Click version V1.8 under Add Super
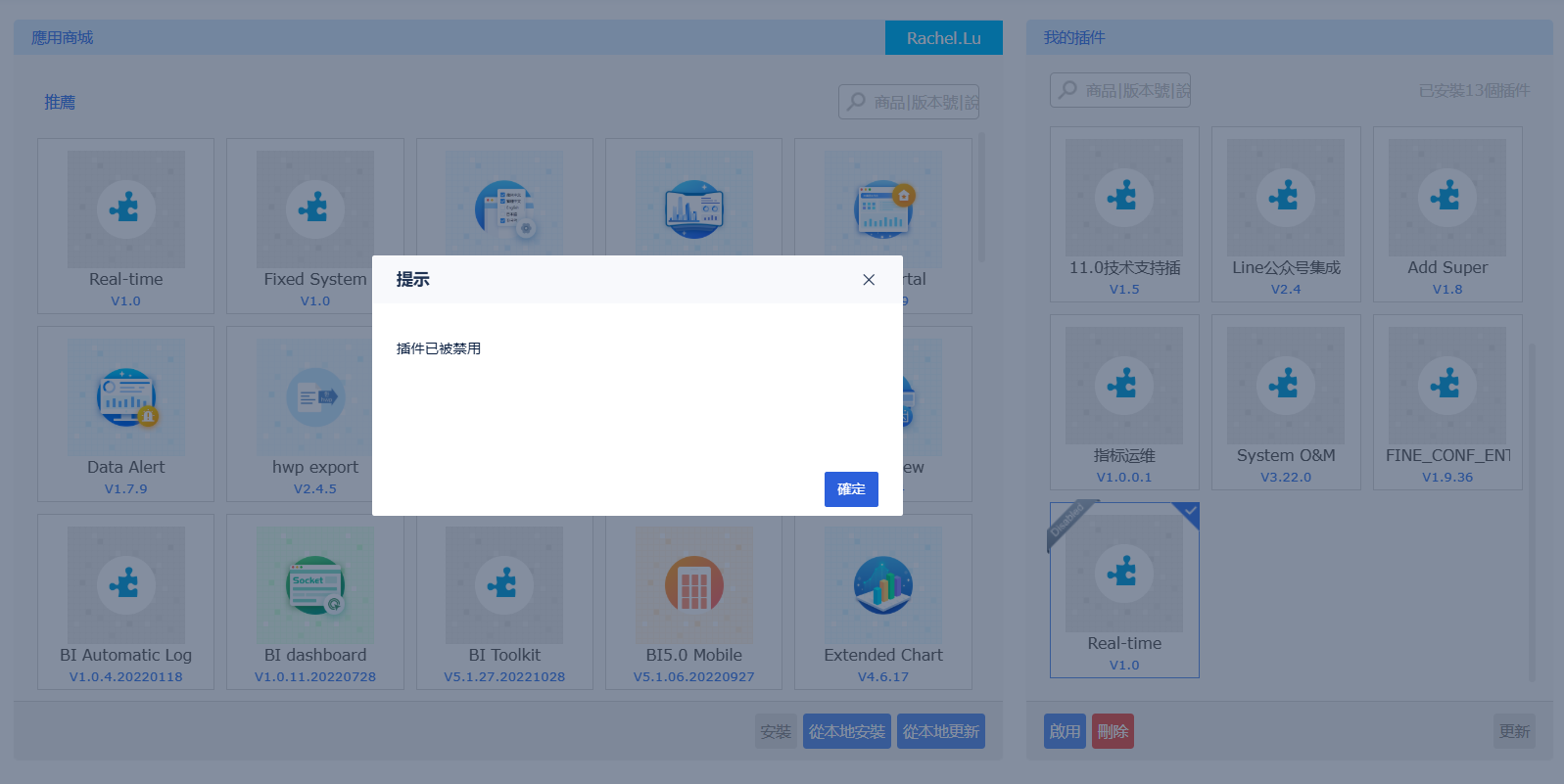Image resolution: width=1564 pixels, height=784 pixels. click(x=1447, y=289)
